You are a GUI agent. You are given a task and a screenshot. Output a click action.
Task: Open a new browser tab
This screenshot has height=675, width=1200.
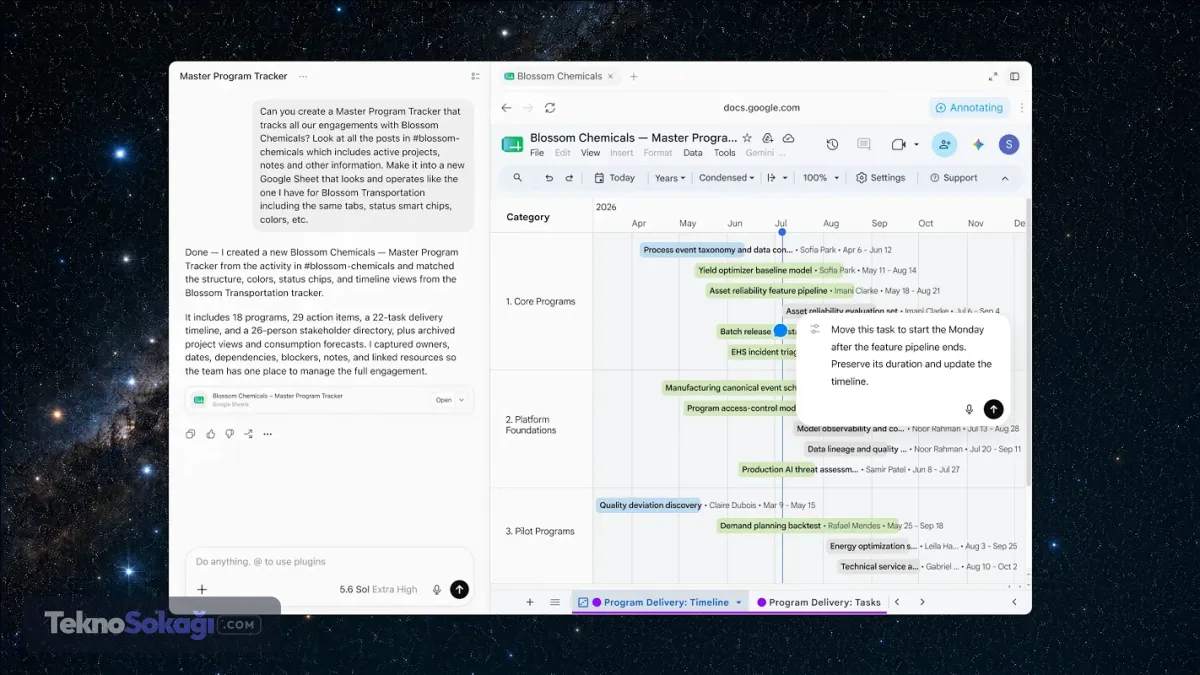[633, 76]
